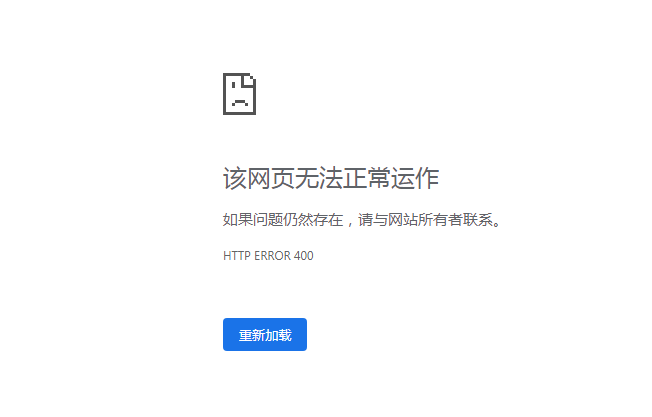The image size is (652, 417).
Task: Click the number 400 in the error code
Action: (x=304, y=256)
